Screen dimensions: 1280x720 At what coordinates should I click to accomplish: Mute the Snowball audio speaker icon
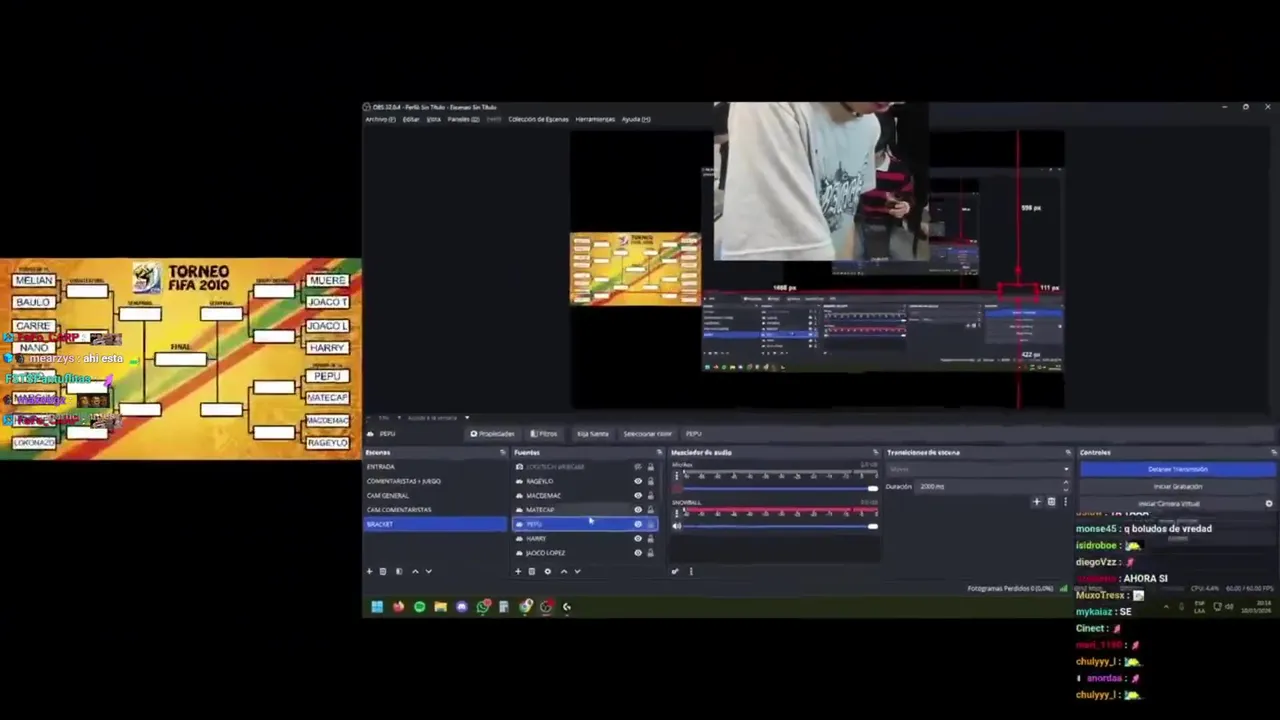tap(676, 526)
